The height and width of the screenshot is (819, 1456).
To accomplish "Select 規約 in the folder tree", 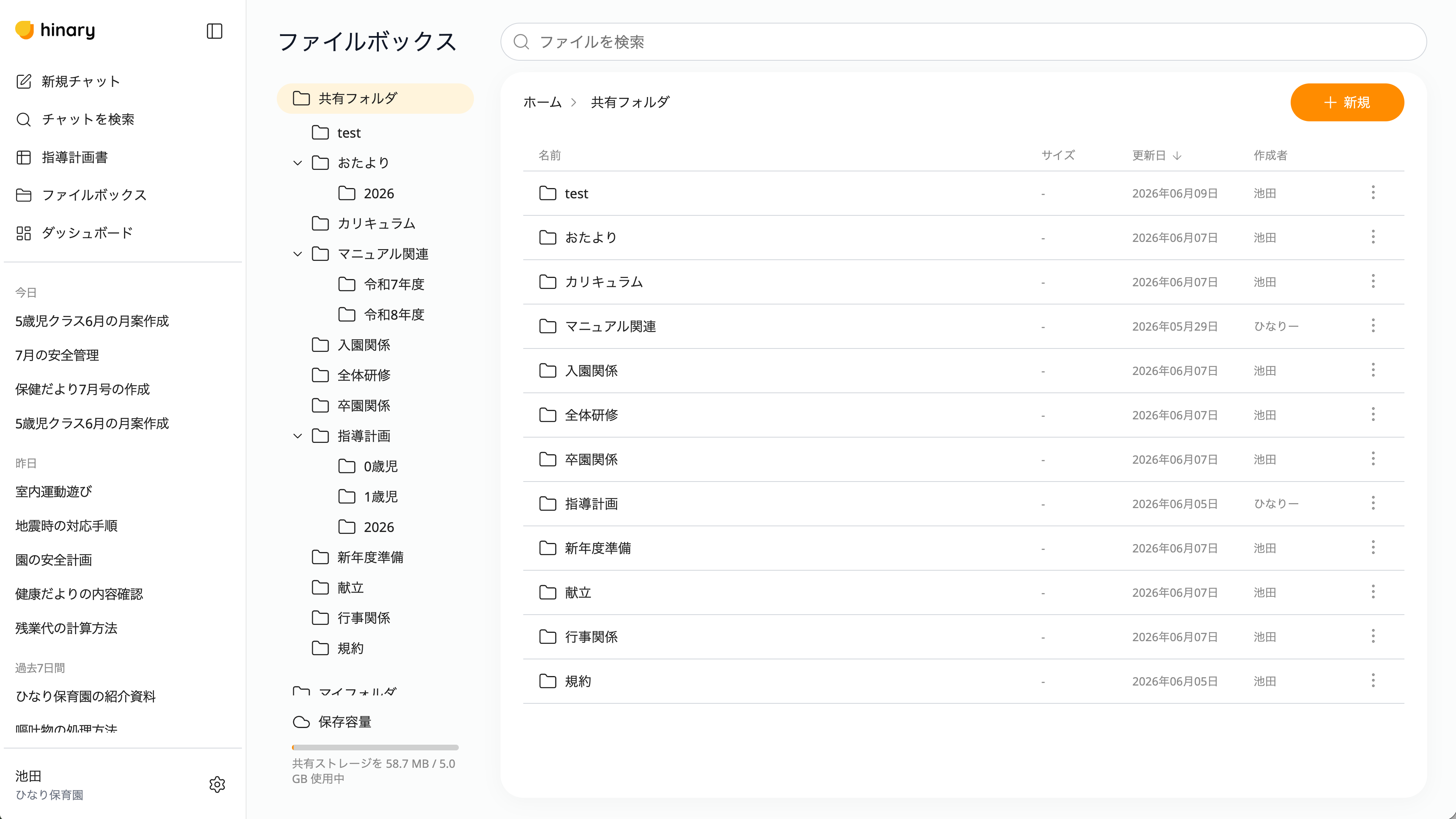I will pyautogui.click(x=337, y=648).
